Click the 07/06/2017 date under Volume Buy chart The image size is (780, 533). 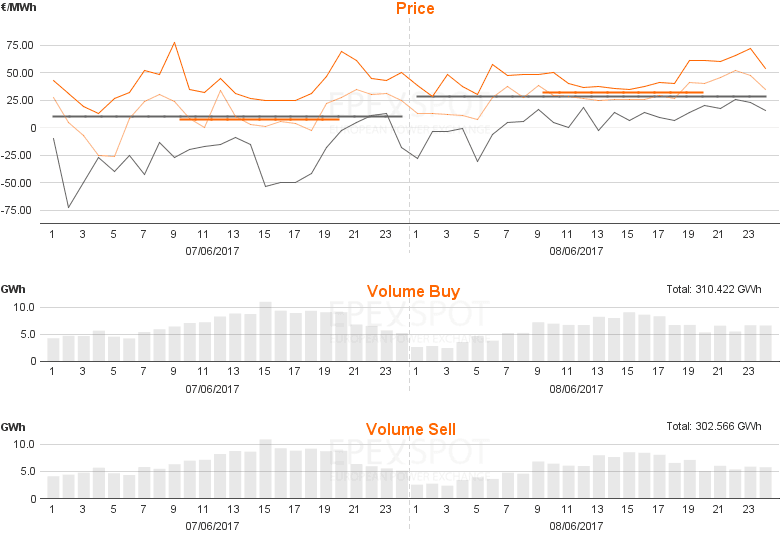point(213,388)
